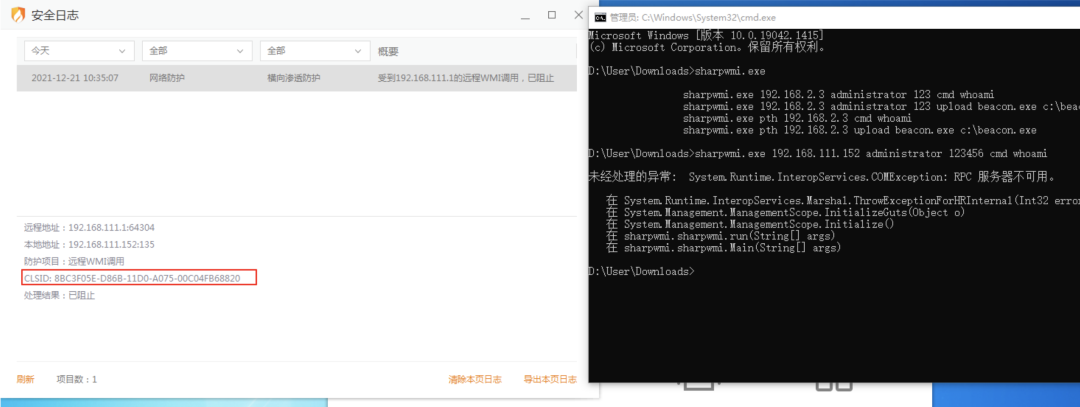
Task: Click the 远程地址 192.168.111.1:64304 line
Action: pyautogui.click(x=89, y=227)
